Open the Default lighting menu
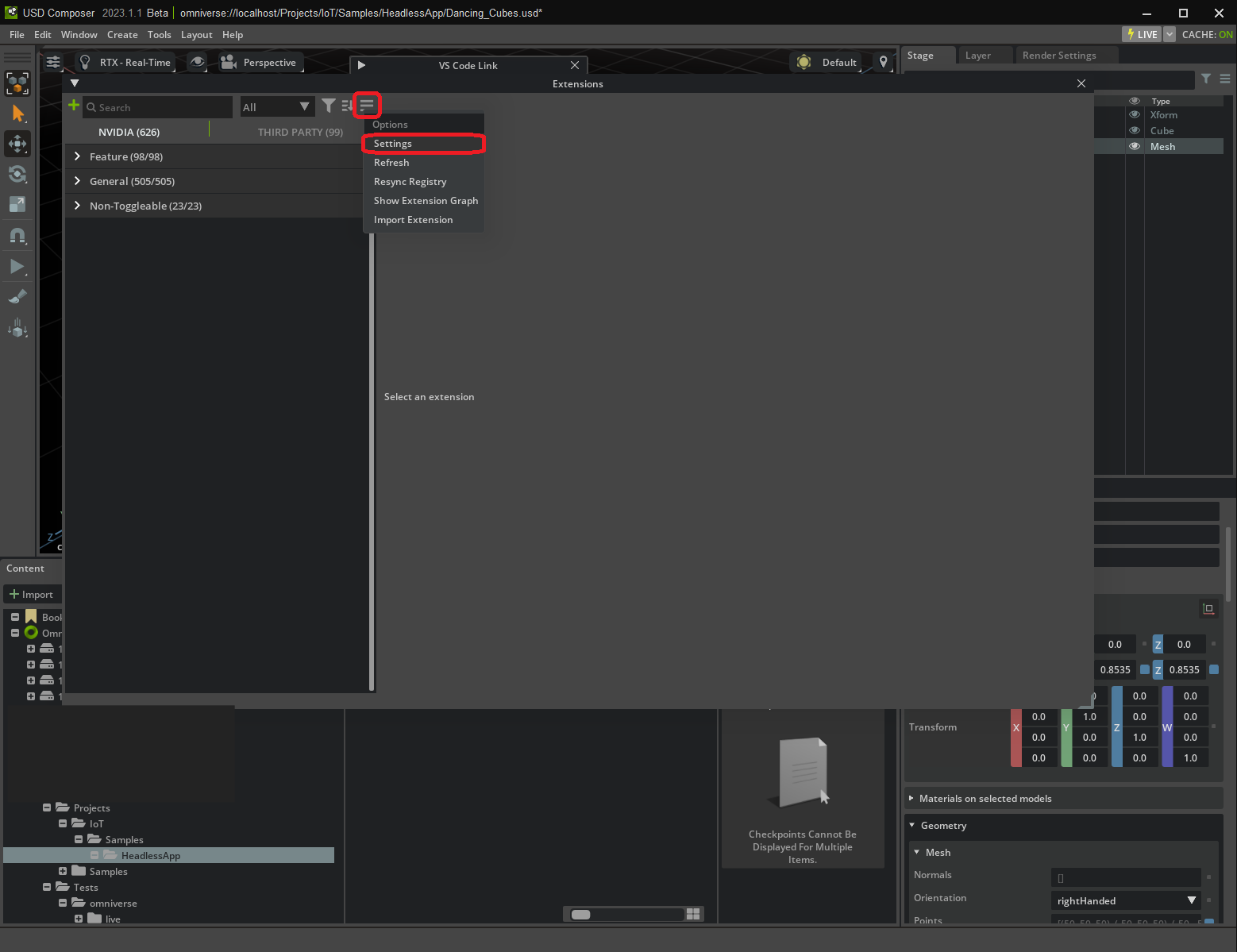1237x952 pixels. point(827,62)
